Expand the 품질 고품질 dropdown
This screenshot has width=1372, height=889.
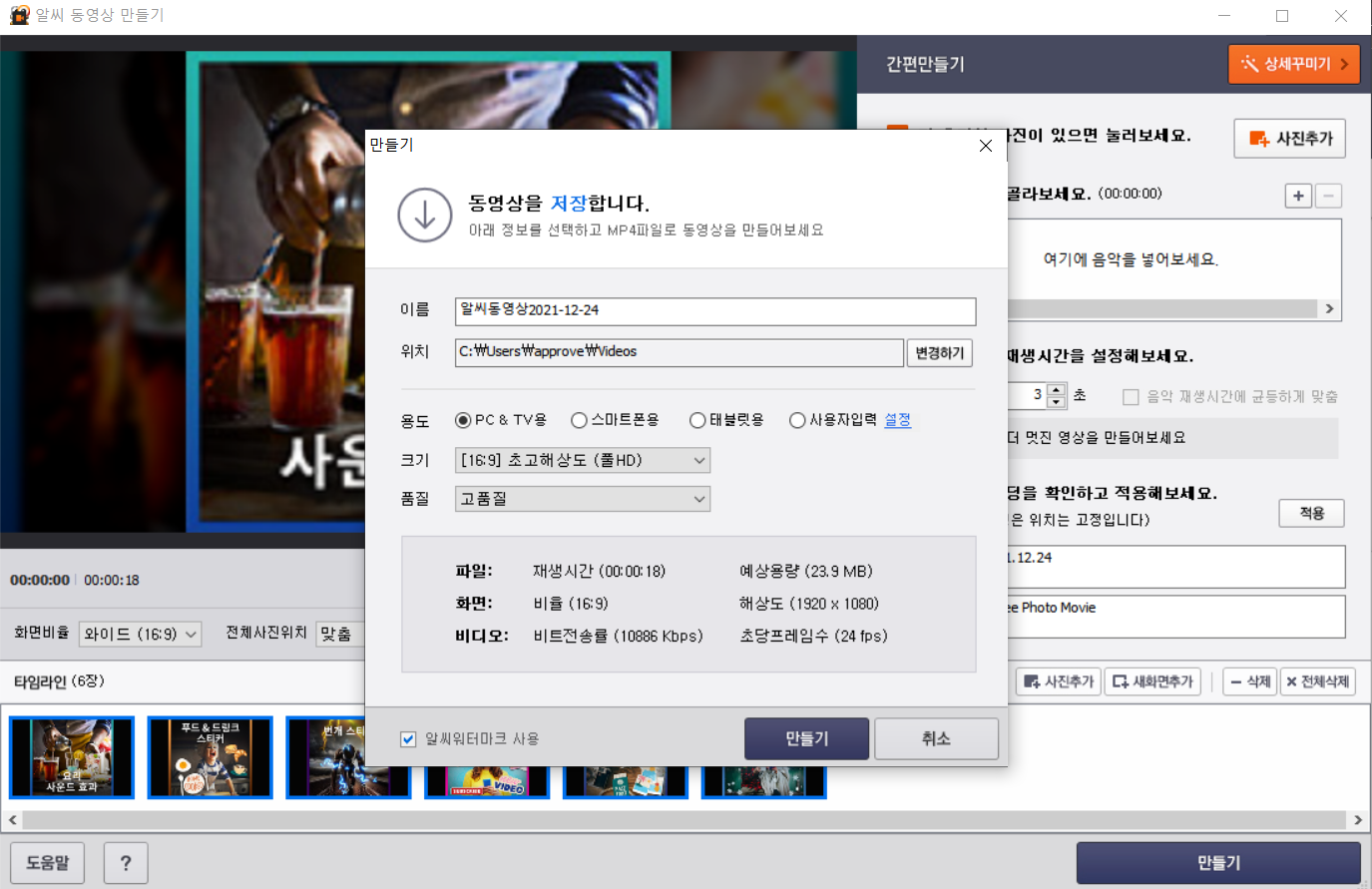tap(583, 499)
